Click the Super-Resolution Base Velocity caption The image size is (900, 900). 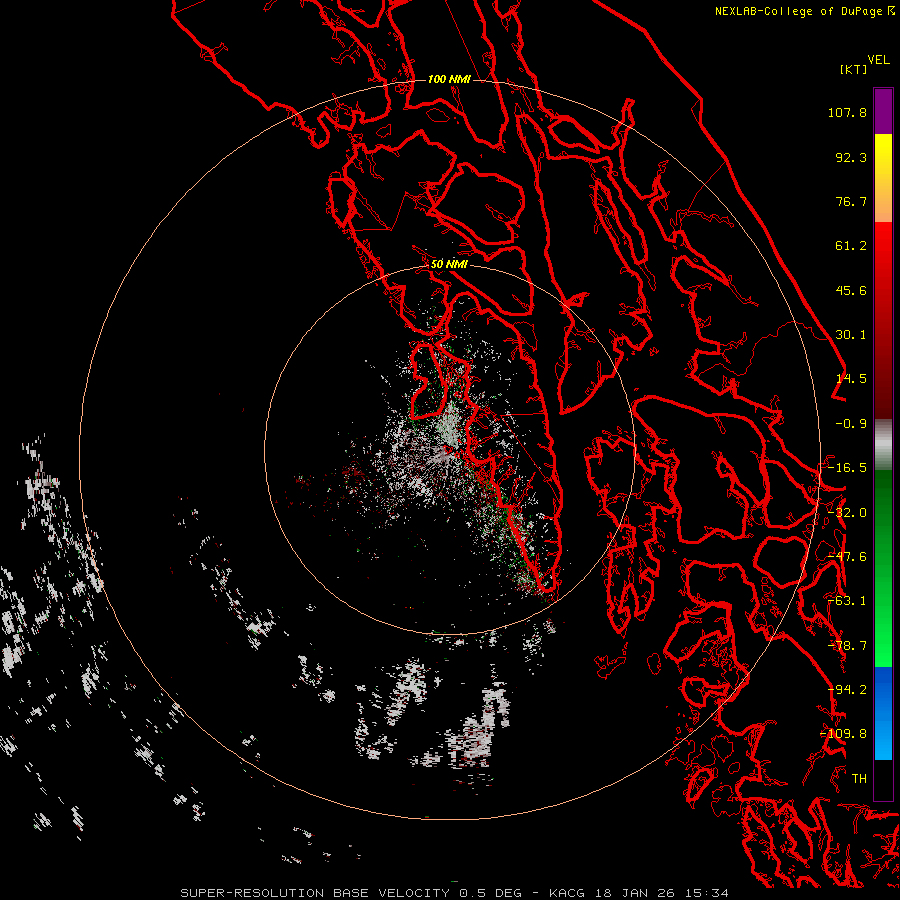tap(454, 893)
